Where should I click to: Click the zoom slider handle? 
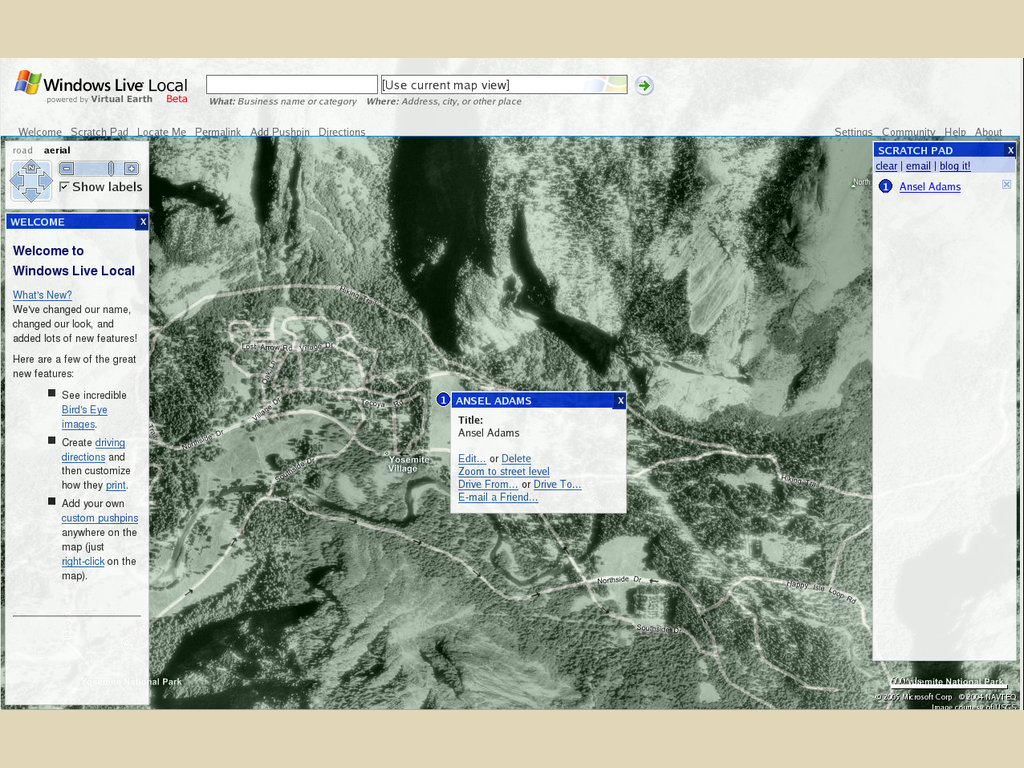click(111, 168)
